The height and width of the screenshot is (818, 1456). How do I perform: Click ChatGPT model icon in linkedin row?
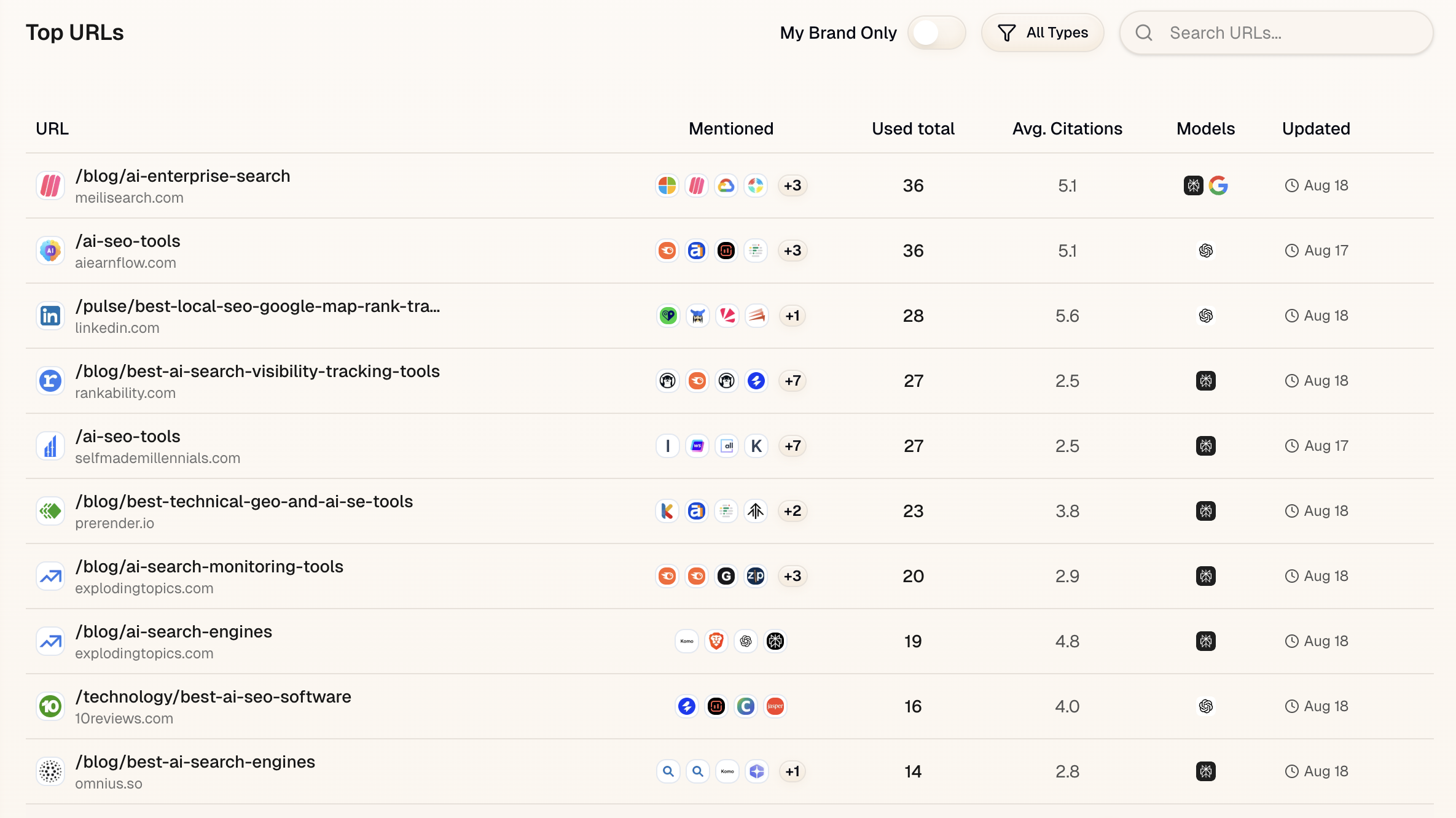tap(1206, 316)
